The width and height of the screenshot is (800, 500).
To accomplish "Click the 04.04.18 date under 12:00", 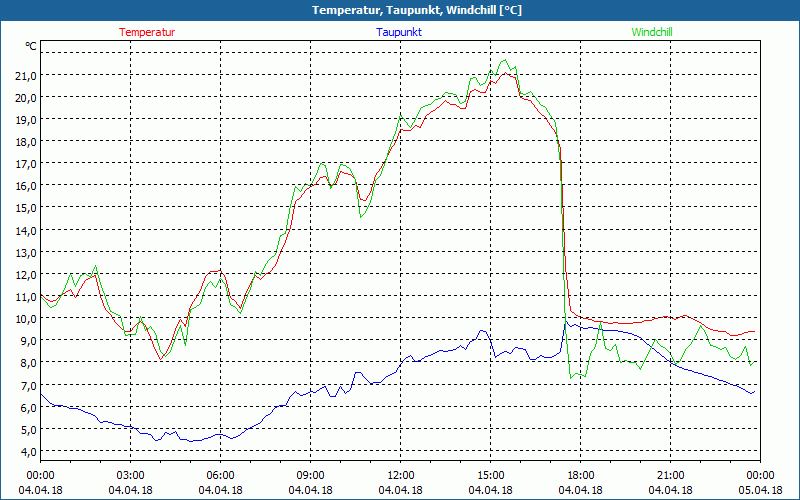I will [401, 490].
